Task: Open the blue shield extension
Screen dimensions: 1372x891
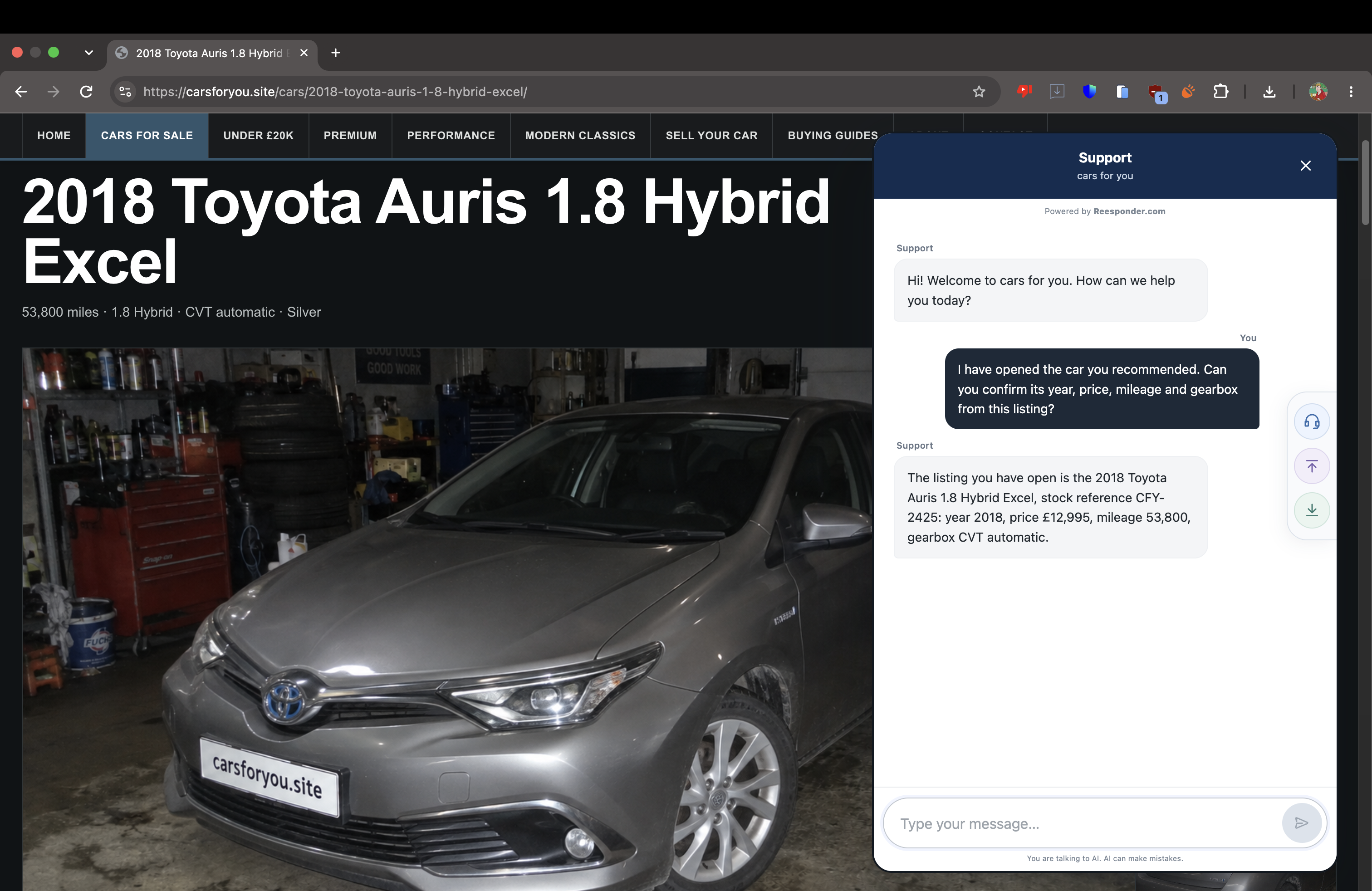Action: click(1089, 91)
